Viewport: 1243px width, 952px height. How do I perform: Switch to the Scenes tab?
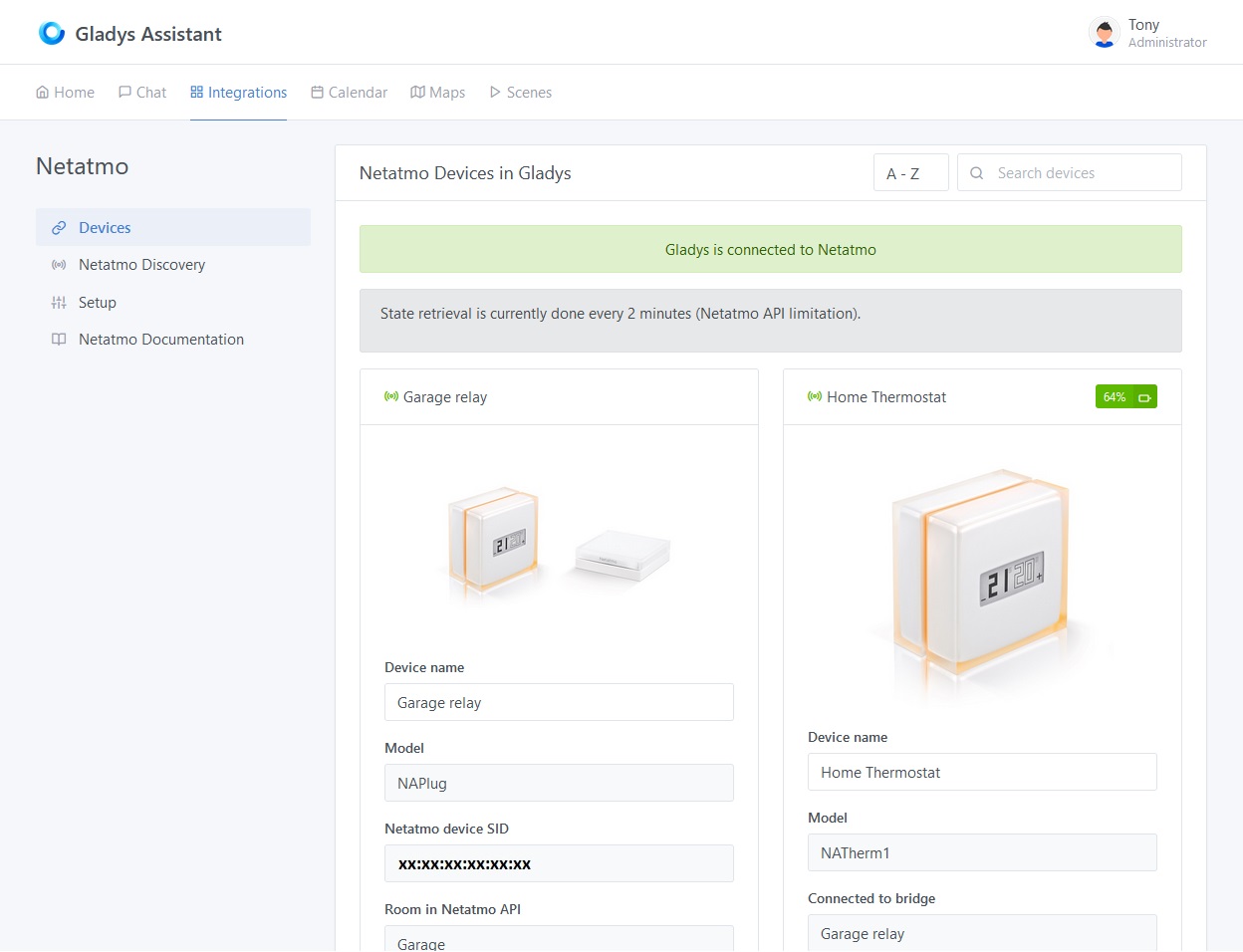[x=520, y=92]
